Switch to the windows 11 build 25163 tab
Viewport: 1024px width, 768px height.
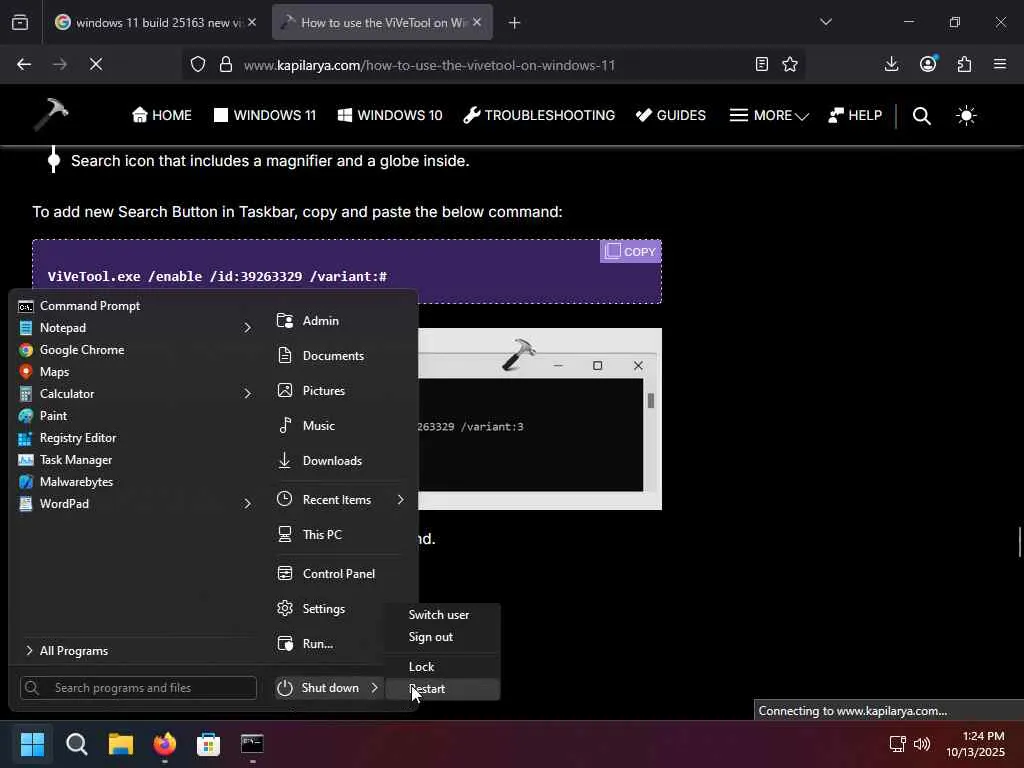tap(155, 23)
